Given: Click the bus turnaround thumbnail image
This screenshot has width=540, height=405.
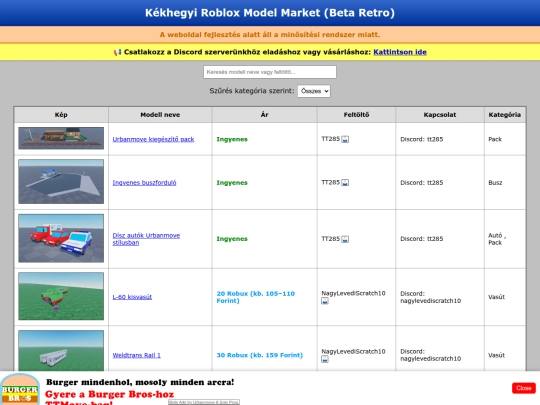Looking at the screenshot, I should click(61, 181).
